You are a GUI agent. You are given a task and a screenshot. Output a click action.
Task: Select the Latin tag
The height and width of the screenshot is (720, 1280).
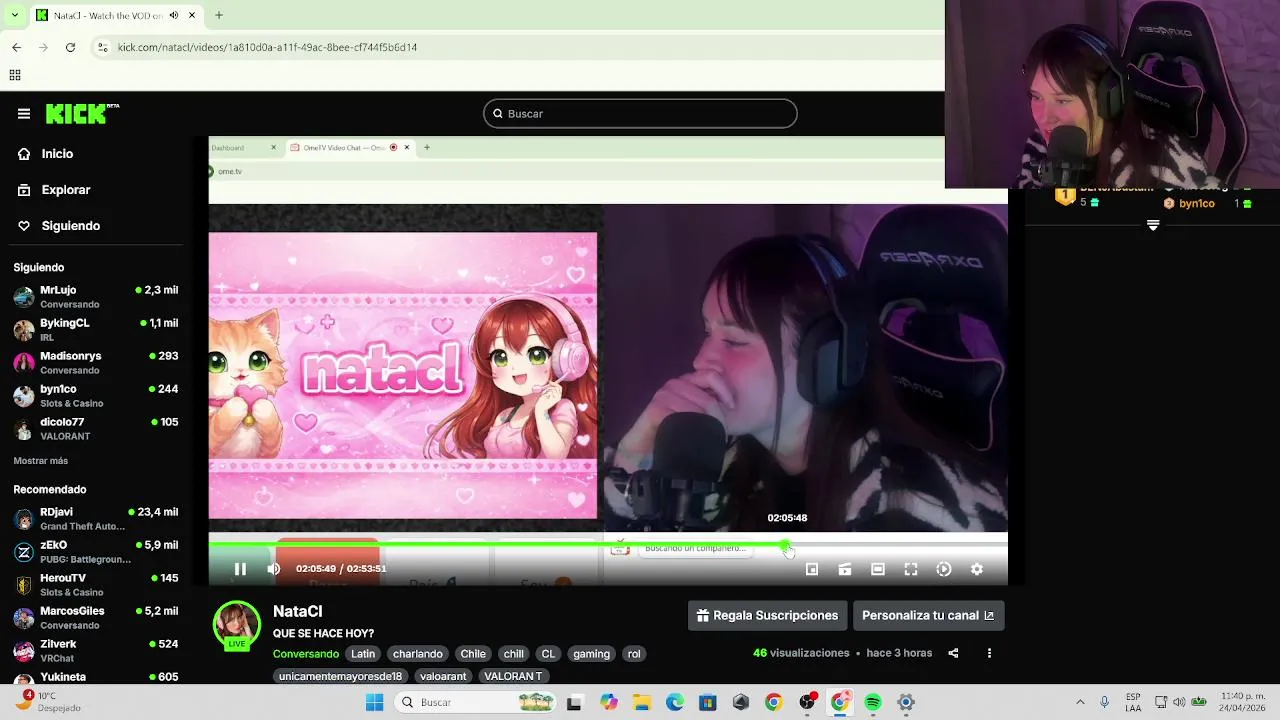[363, 654]
